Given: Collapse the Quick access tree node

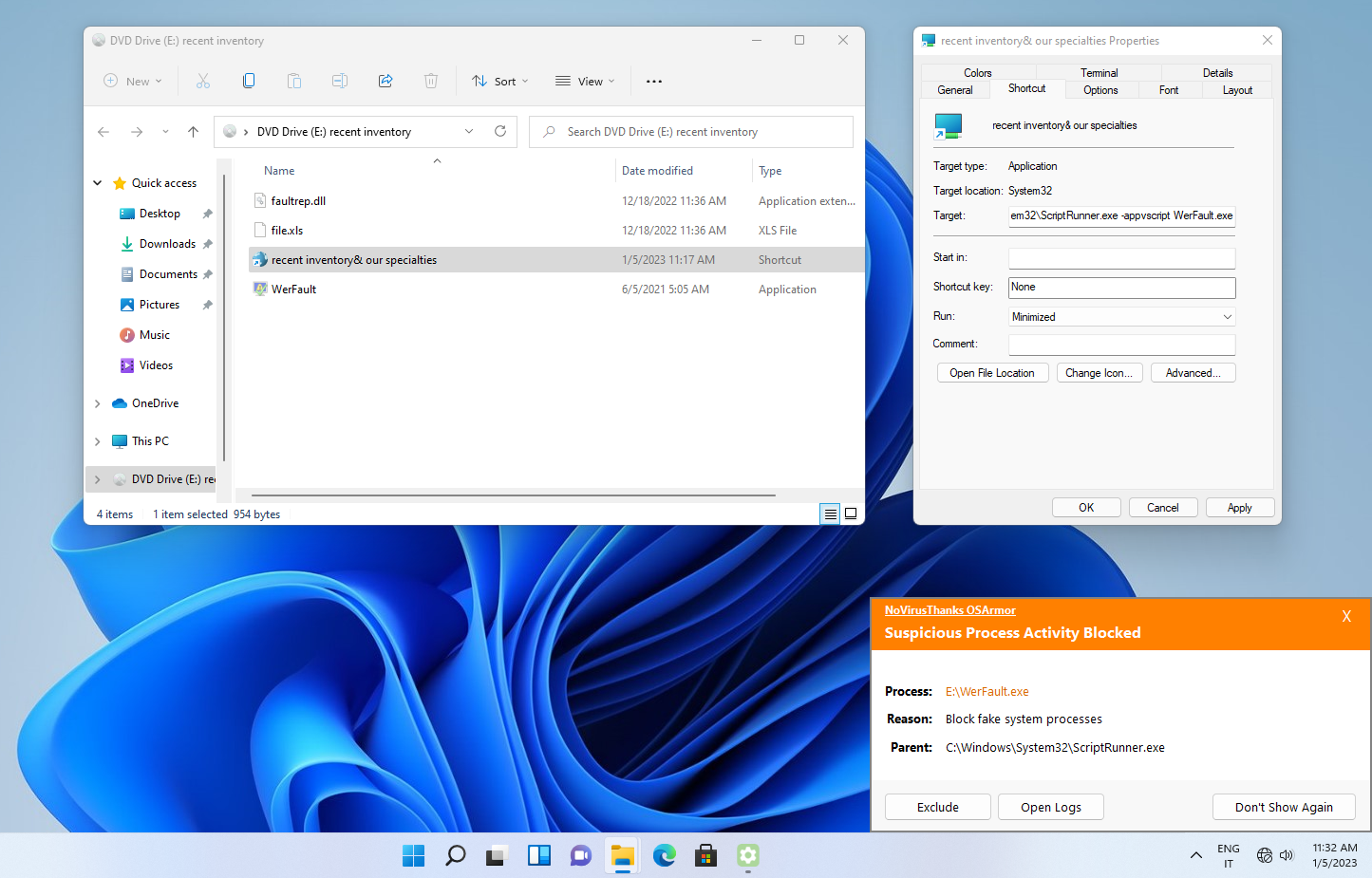Looking at the screenshot, I should click(98, 183).
